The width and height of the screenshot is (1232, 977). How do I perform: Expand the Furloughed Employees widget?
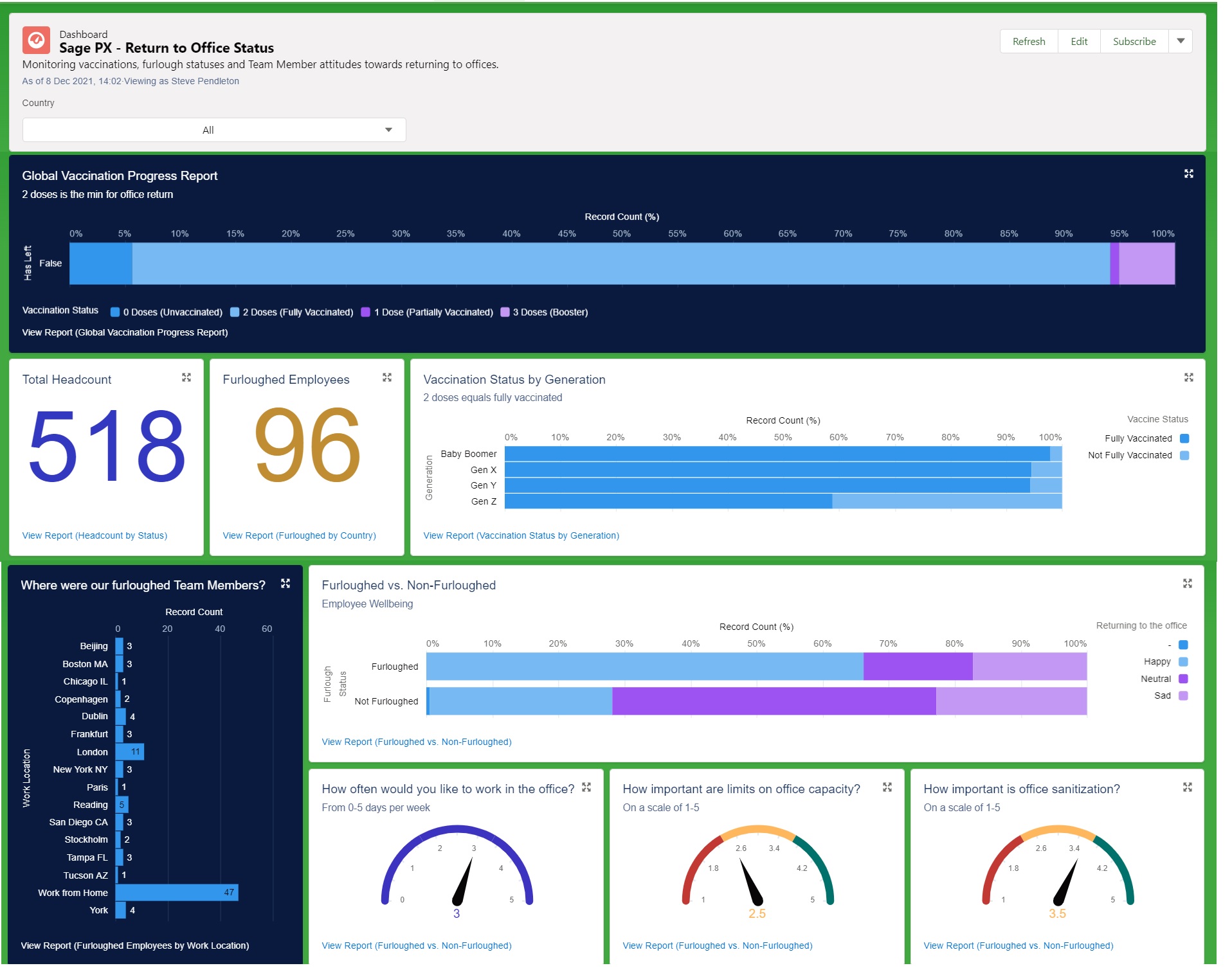coord(387,377)
